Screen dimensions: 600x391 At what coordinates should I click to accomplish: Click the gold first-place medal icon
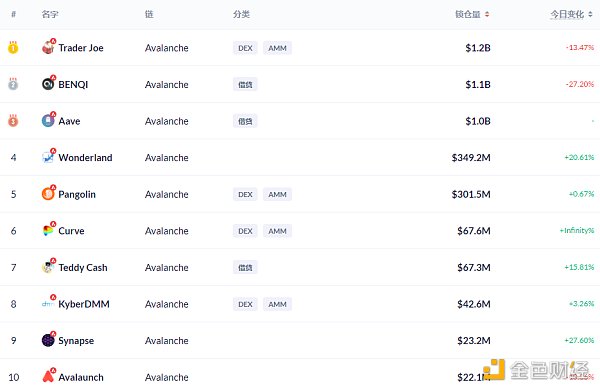[13, 47]
